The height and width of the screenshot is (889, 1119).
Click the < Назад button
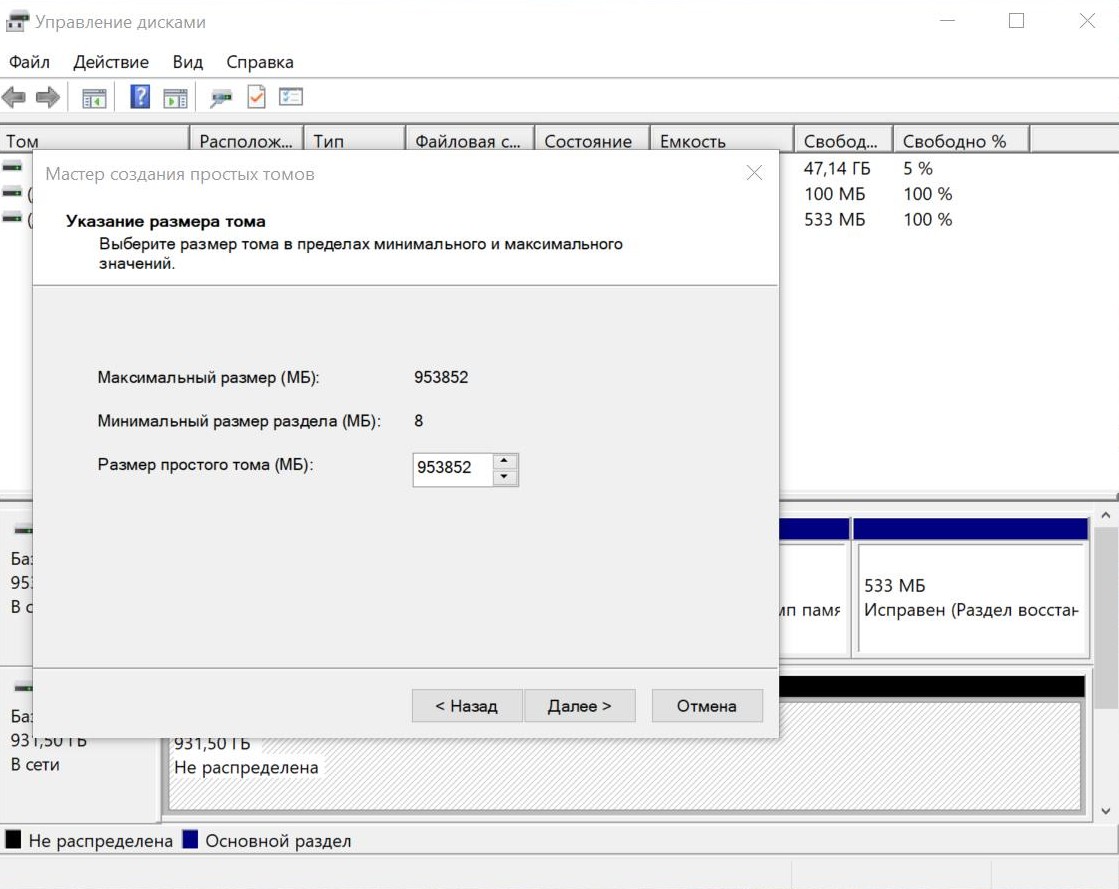467,706
